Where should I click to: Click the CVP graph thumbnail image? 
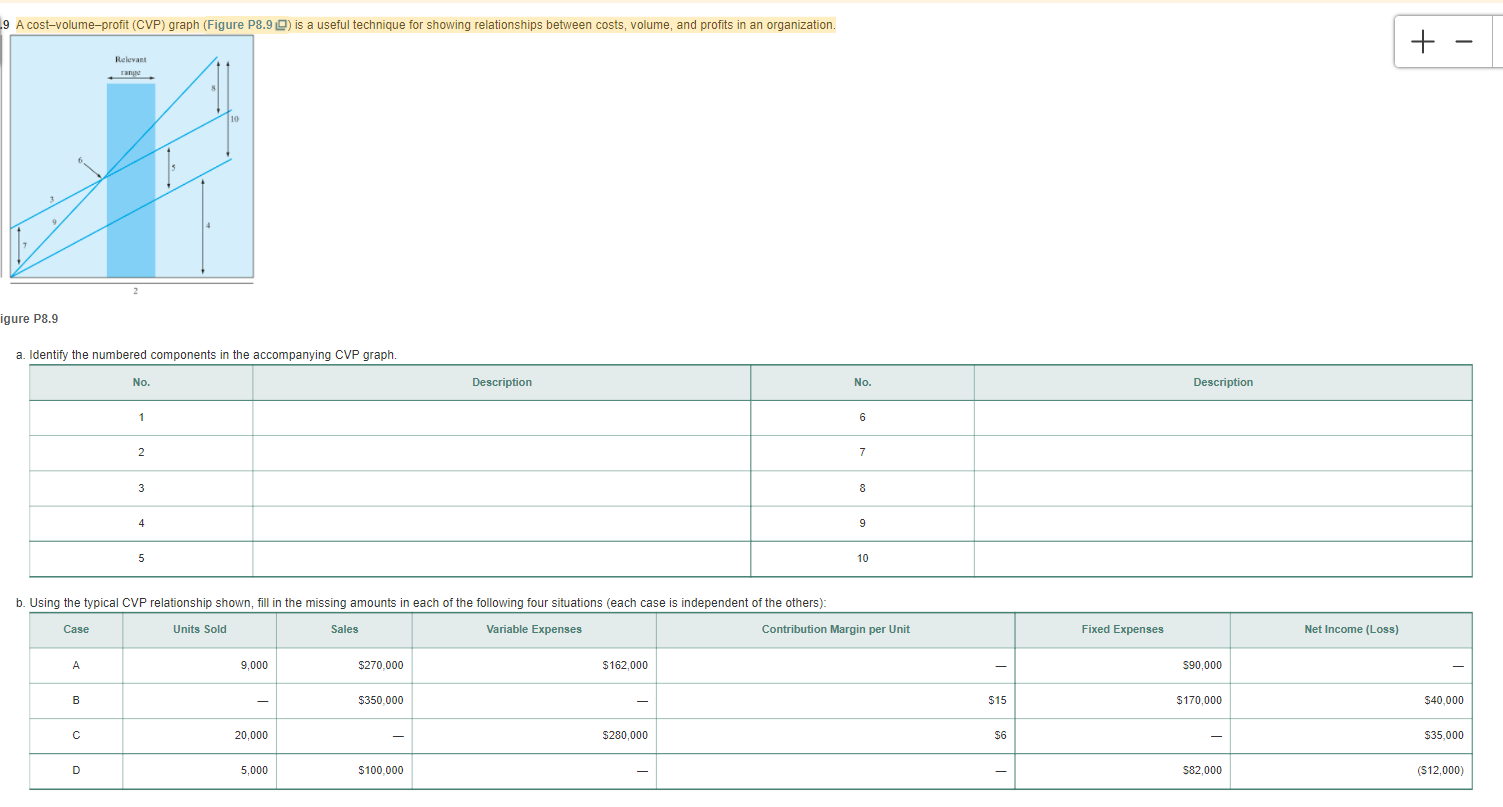(131, 160)
